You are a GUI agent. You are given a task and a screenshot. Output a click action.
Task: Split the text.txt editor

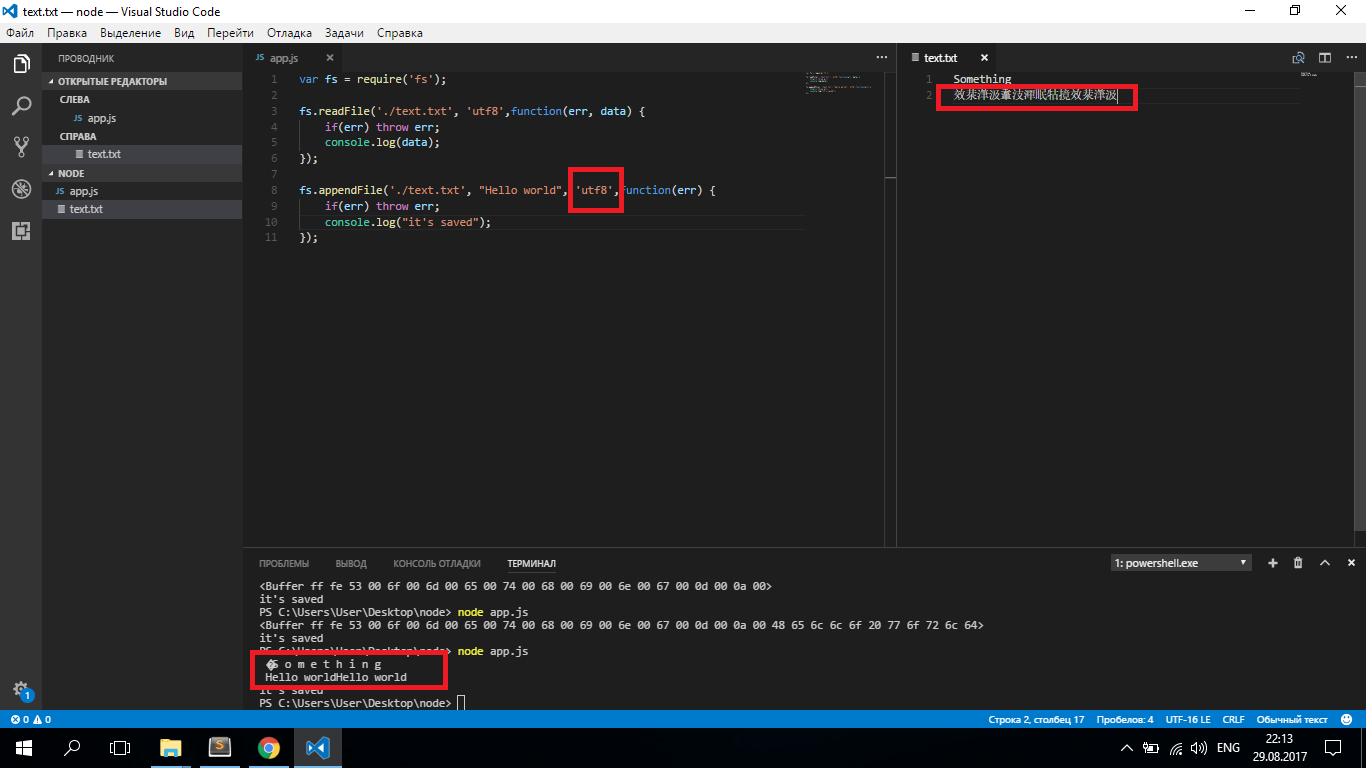pyautogui.click(x=1325, y=58)
